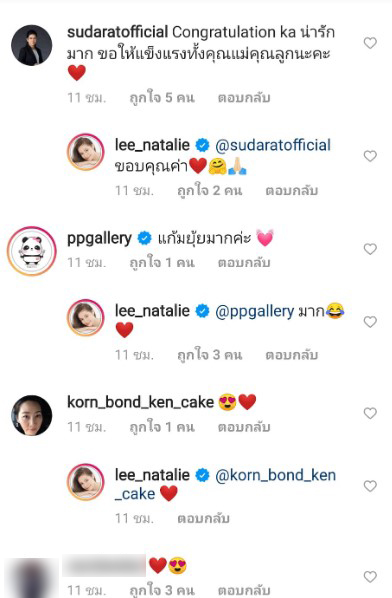
Task: View the 3 likes on lee_natalie's ppgallery reply
Action: point(210,355)
